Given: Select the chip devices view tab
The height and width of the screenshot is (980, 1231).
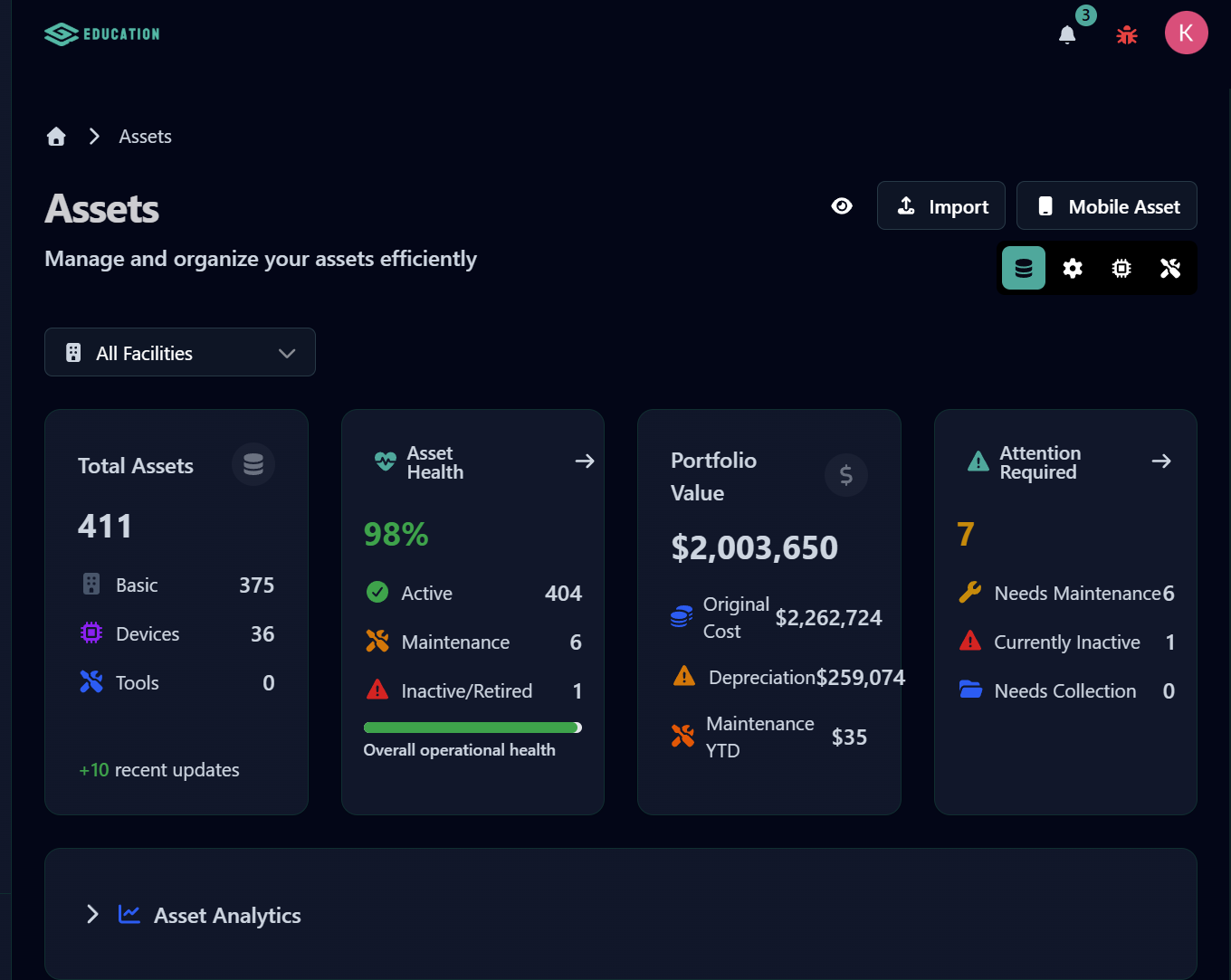Looking at the screenshot, I should point(1121,268).
